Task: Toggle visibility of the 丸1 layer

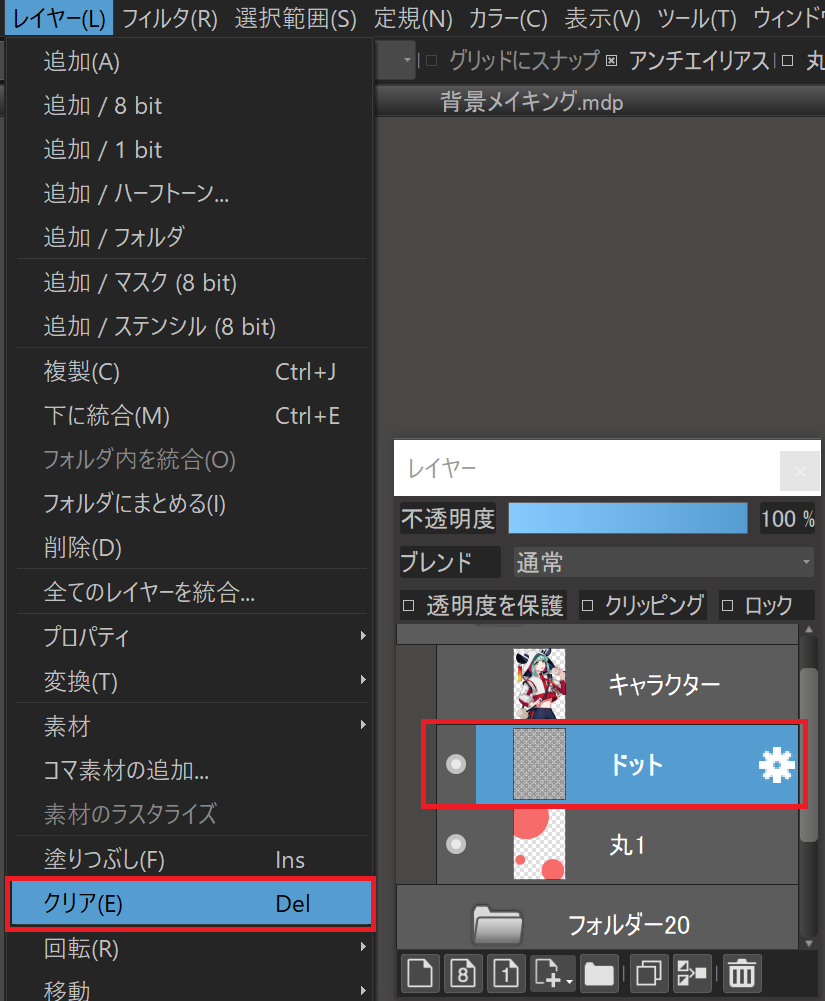Action: (x=456, y=844)
